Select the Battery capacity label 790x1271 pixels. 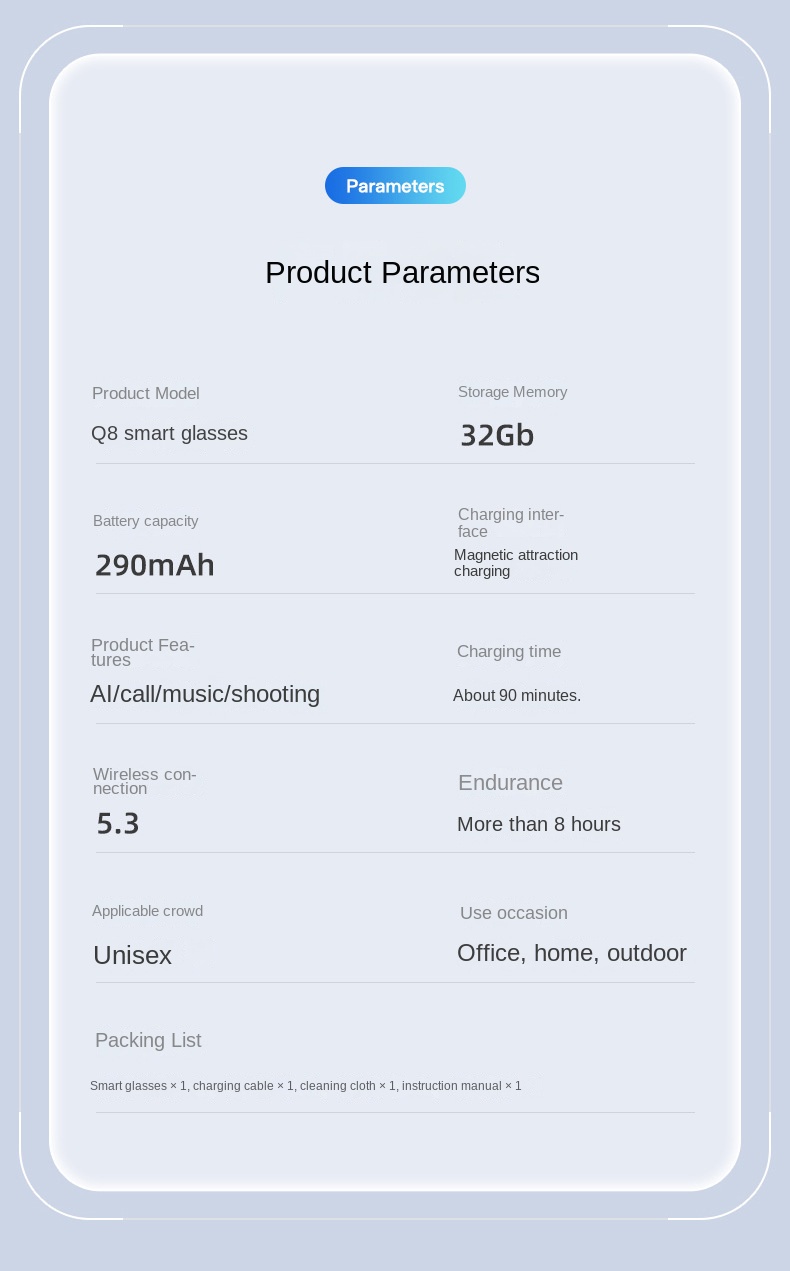tap(145, 521)
